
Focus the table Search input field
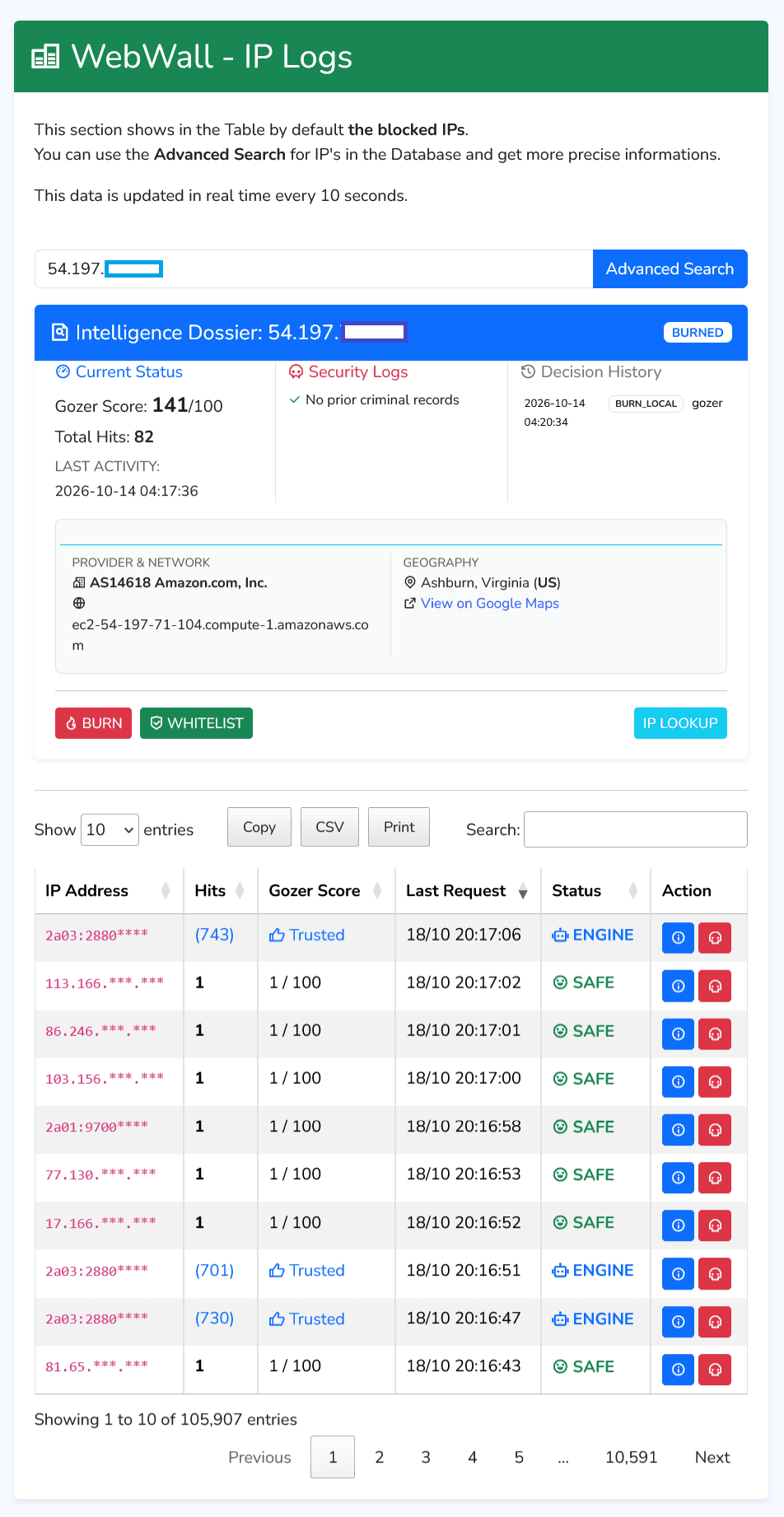point(636,829)
